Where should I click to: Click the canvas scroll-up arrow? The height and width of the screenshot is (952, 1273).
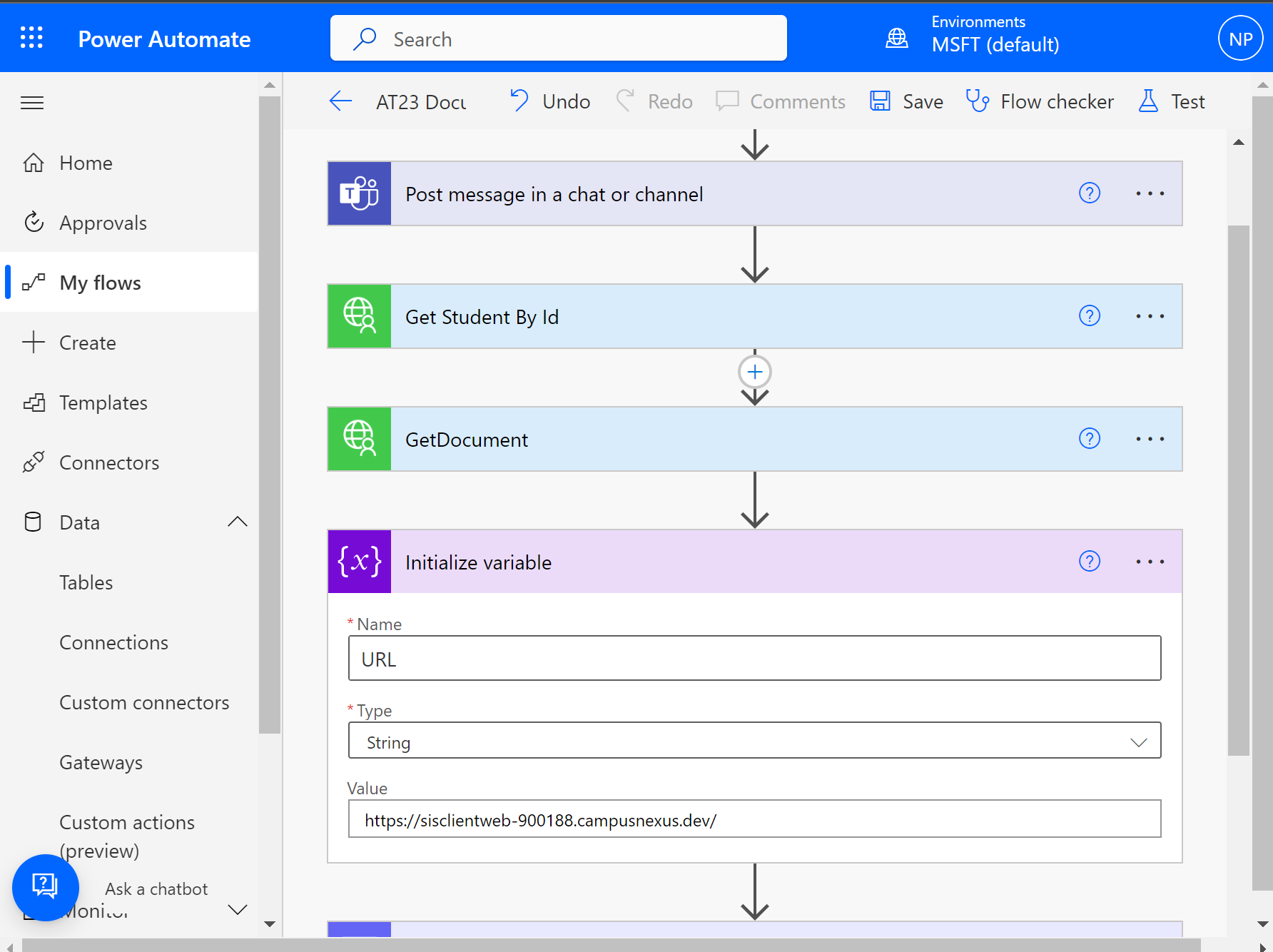pyautogui.click(x=1239, y=142)
